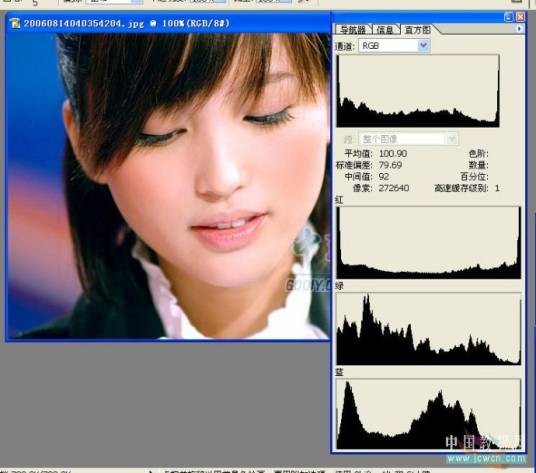The image size is (536, 473).
Task: Click inside the composite RGB histogram graph
Action: (418, 91)
